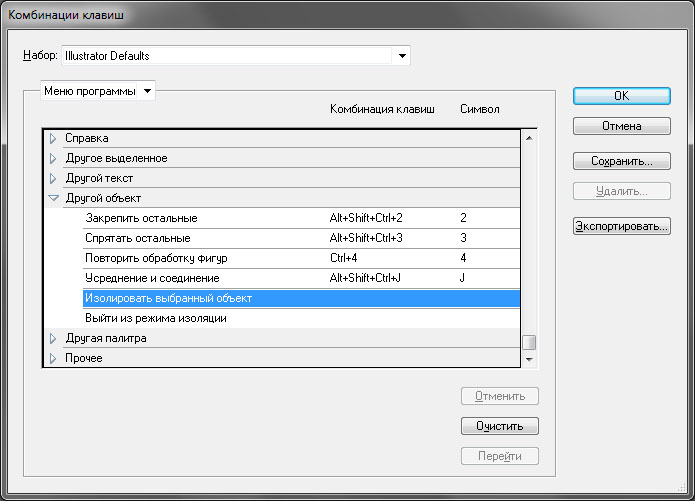The image size is (695, 501).
Task: Click the Сохранить... button
Action: [x=621, y=161]
